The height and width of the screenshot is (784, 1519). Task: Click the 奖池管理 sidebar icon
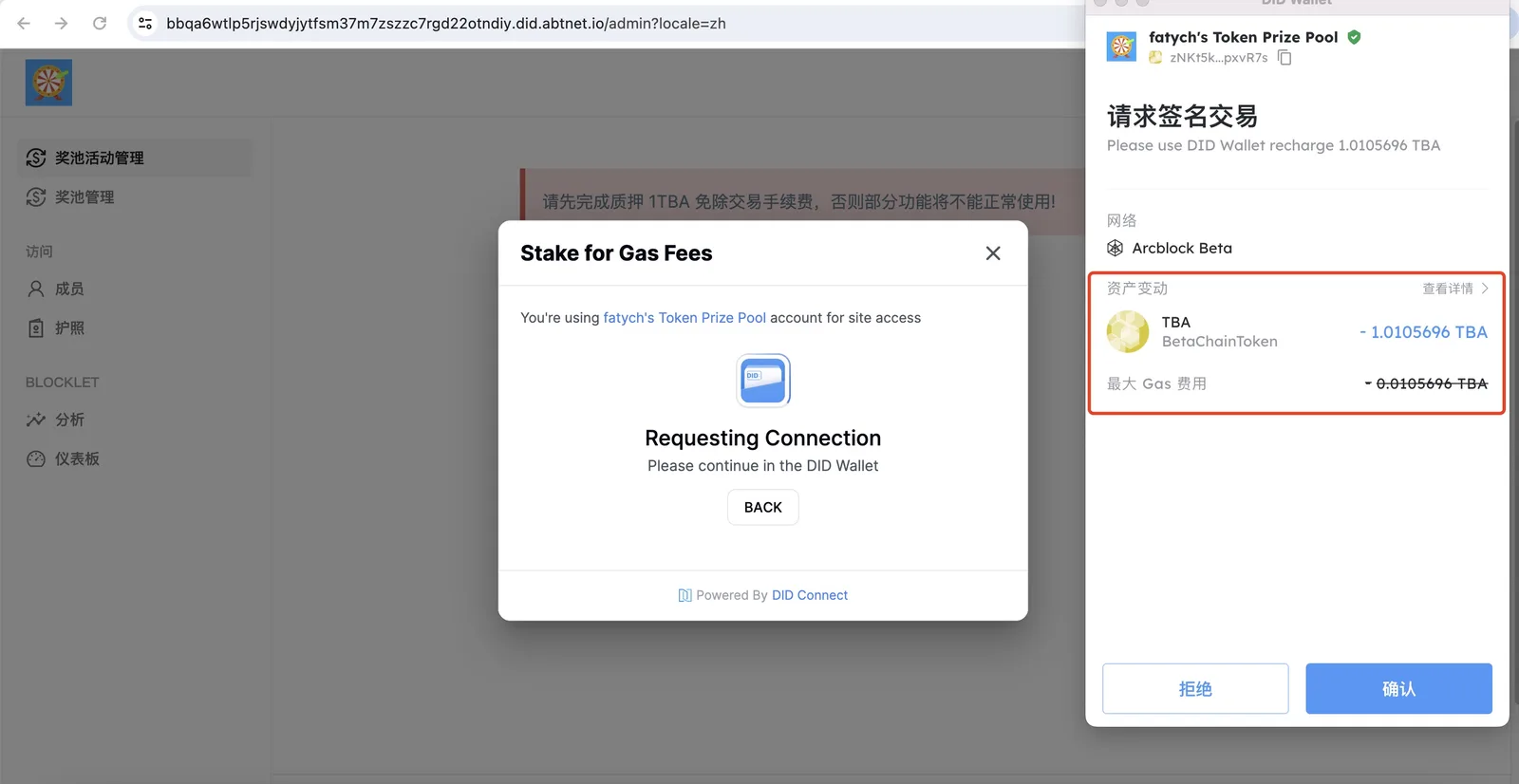click(x=36, y=196)
